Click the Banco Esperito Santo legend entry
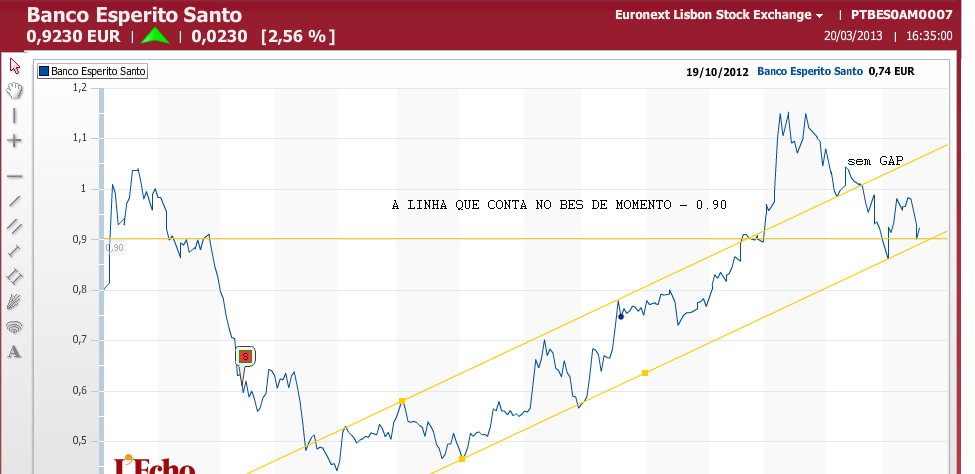 [x=93, y=72]
